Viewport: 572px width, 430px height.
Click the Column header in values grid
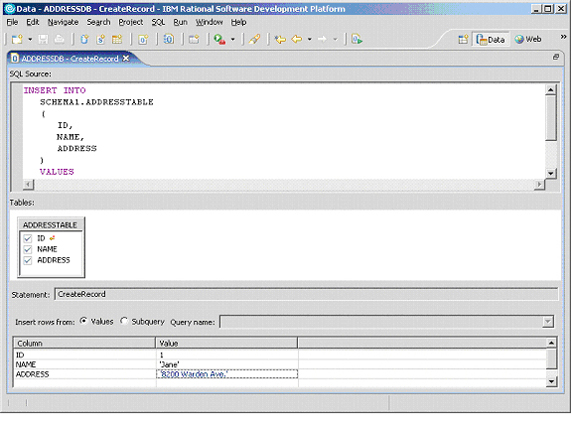click(x=85, y=343)
